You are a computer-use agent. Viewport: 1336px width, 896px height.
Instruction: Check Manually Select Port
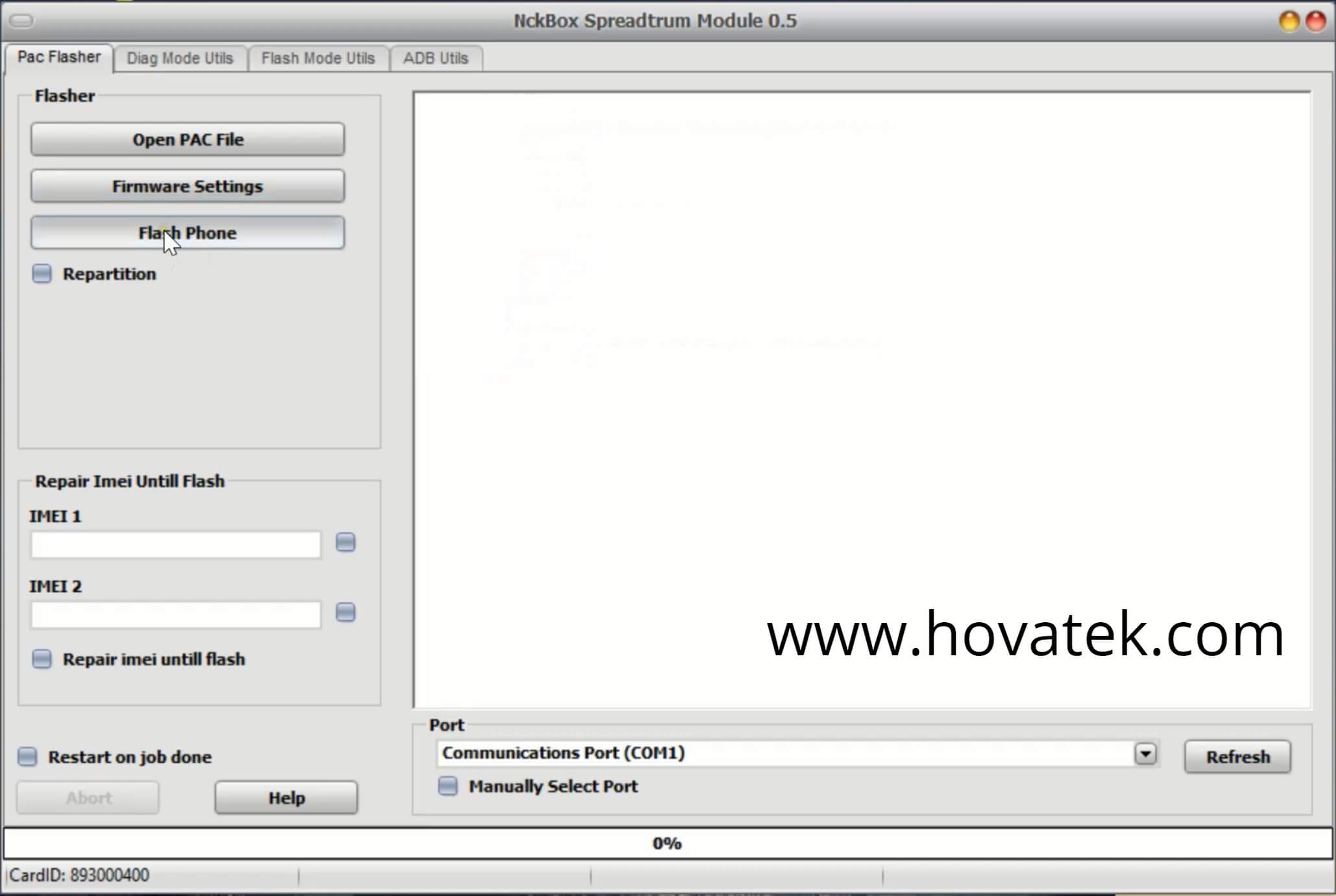448,786
